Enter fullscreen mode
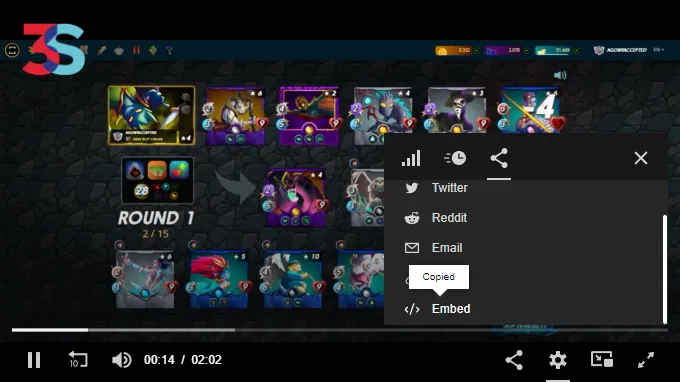680x382 pixels. [646, 360]
